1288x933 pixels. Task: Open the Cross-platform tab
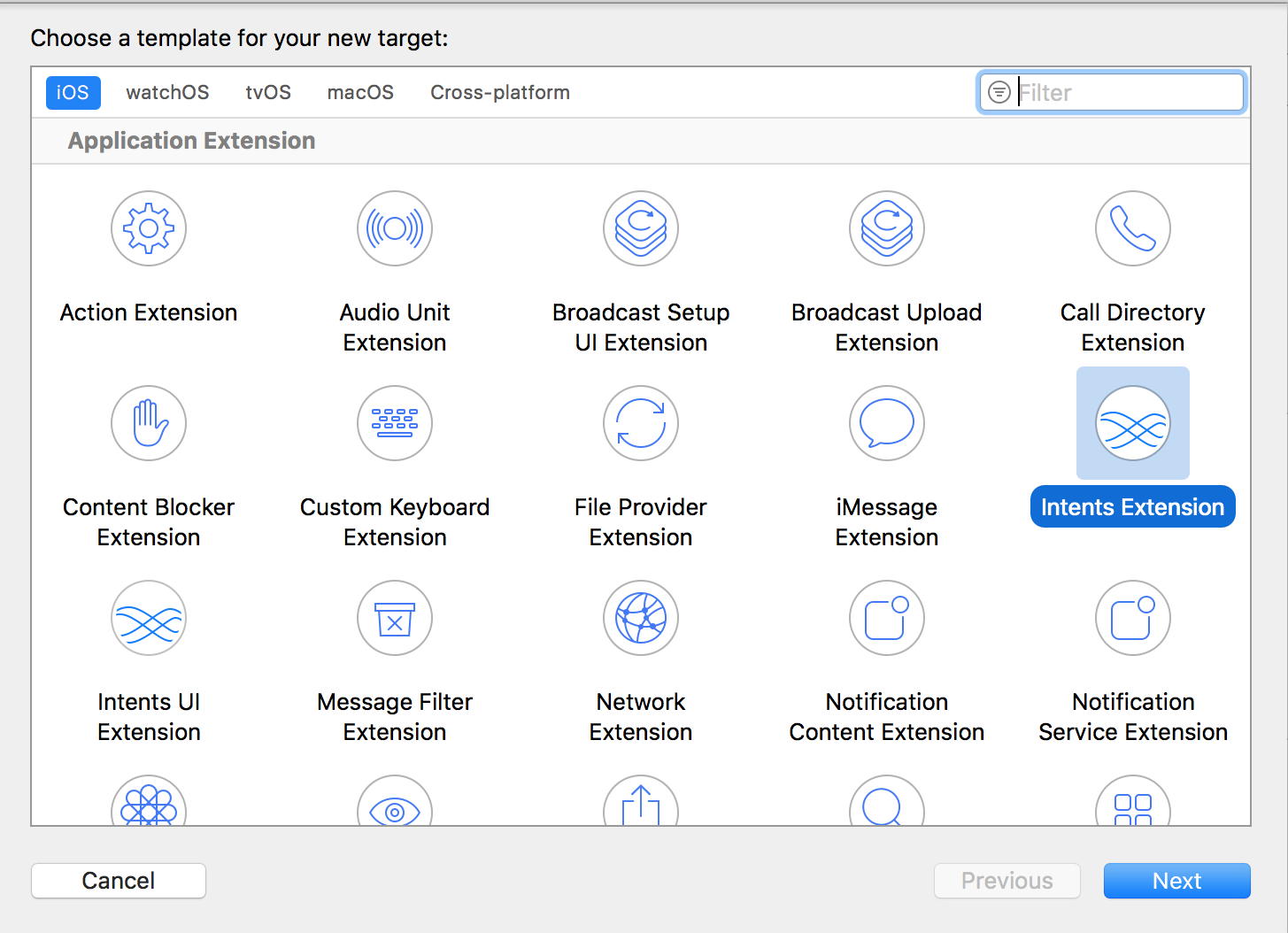tap(500, 93)
